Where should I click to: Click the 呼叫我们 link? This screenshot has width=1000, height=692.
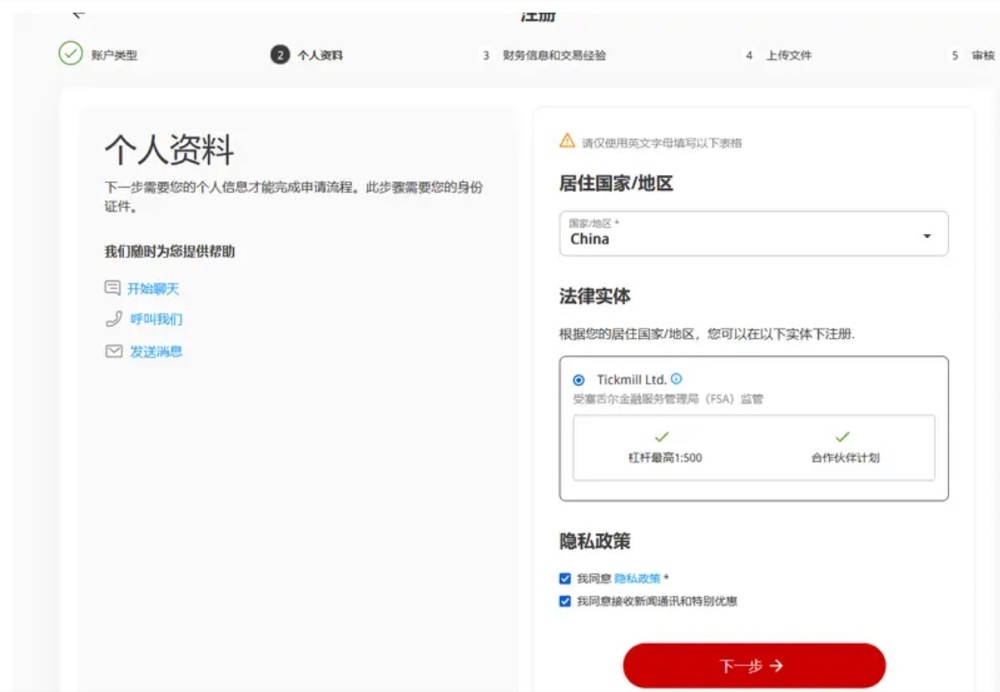tap(156, 319)
